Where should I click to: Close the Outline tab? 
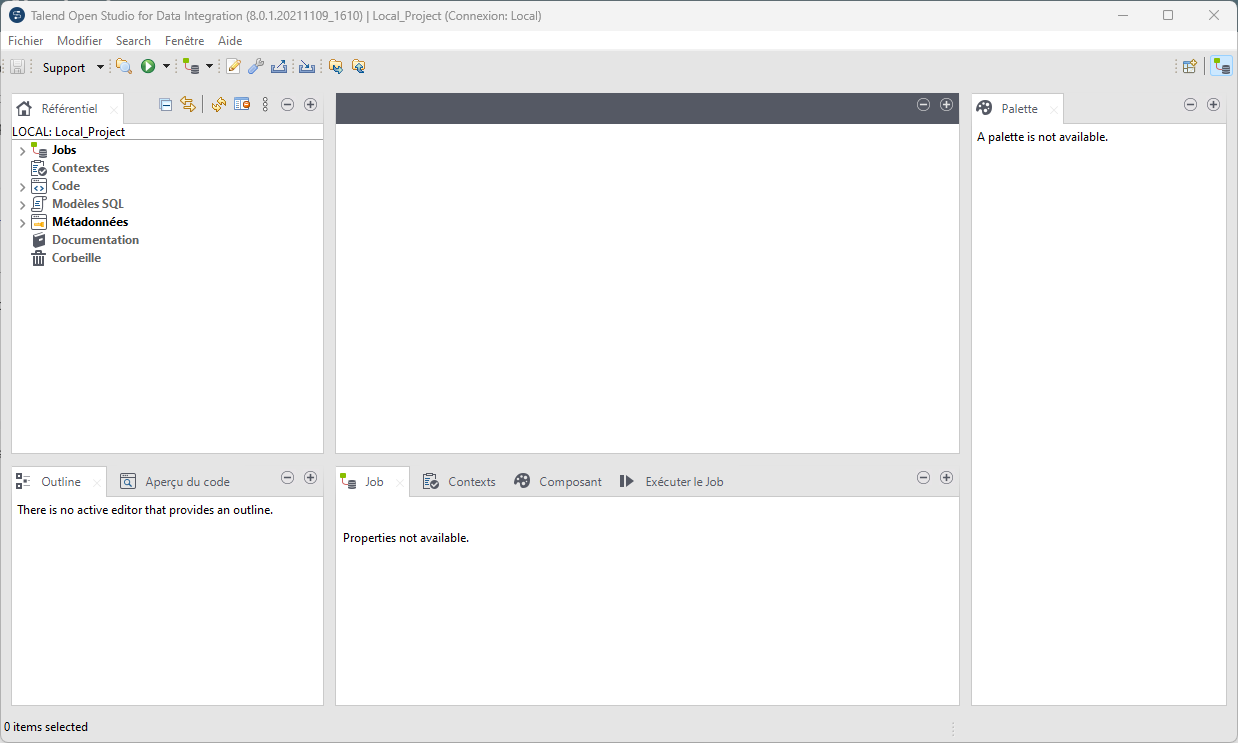tap(96, 483)
